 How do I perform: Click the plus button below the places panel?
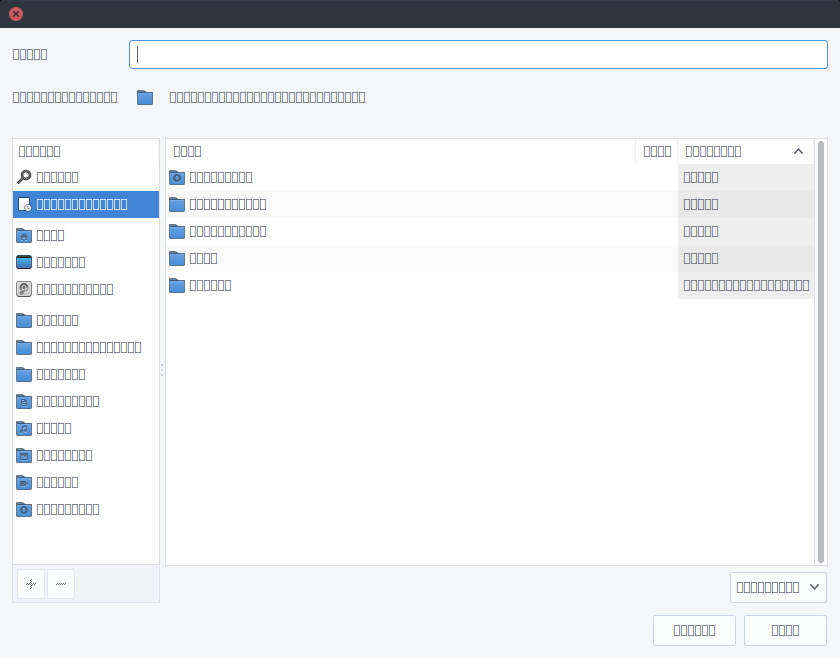[30, 584]
